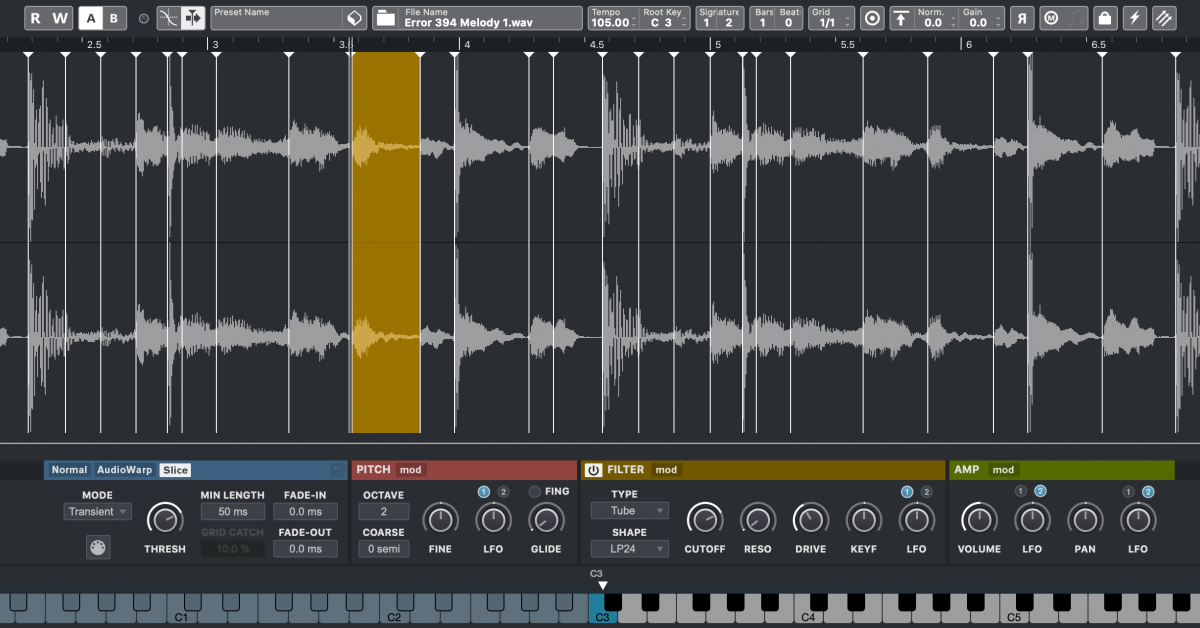
Task: Click the GRID CATCH 10.0 % field
Action: pos(232,548)
